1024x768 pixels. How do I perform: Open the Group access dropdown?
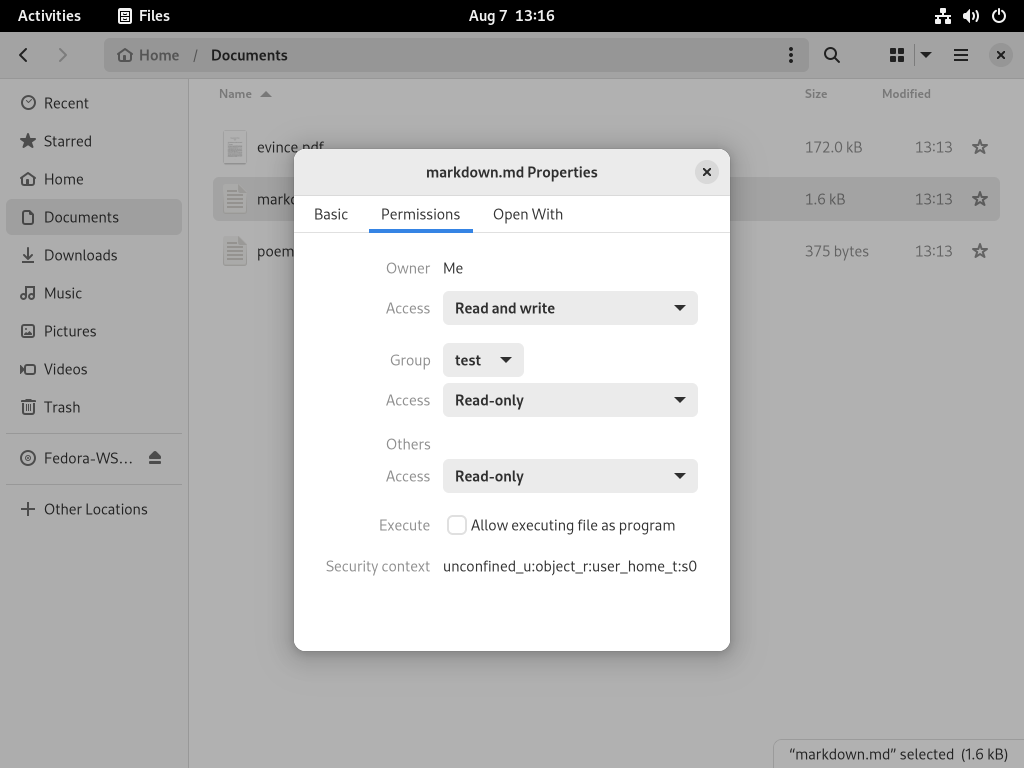click(570, 400)
